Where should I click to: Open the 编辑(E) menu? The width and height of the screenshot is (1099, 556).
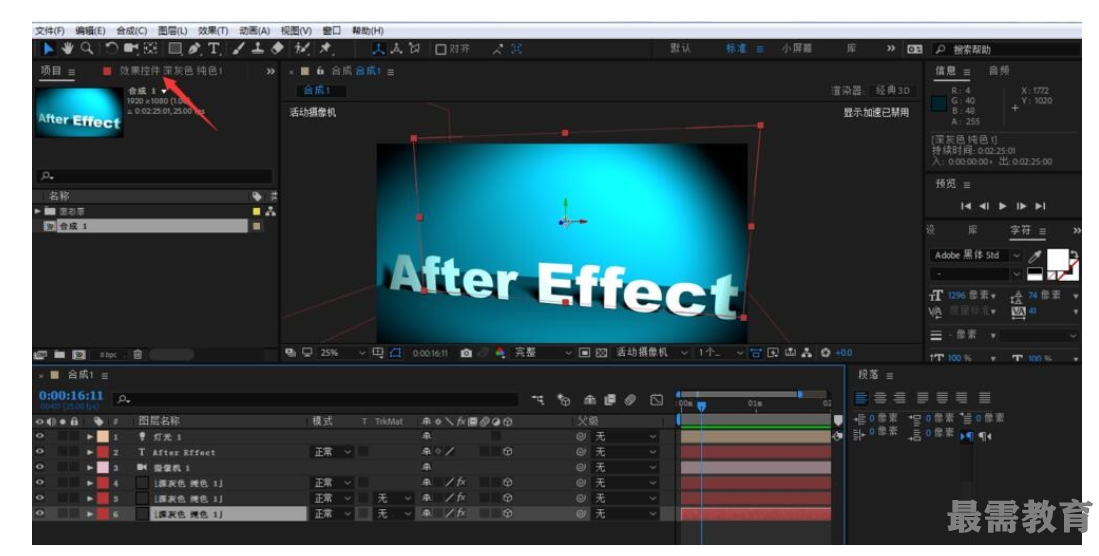pos(90,31)
